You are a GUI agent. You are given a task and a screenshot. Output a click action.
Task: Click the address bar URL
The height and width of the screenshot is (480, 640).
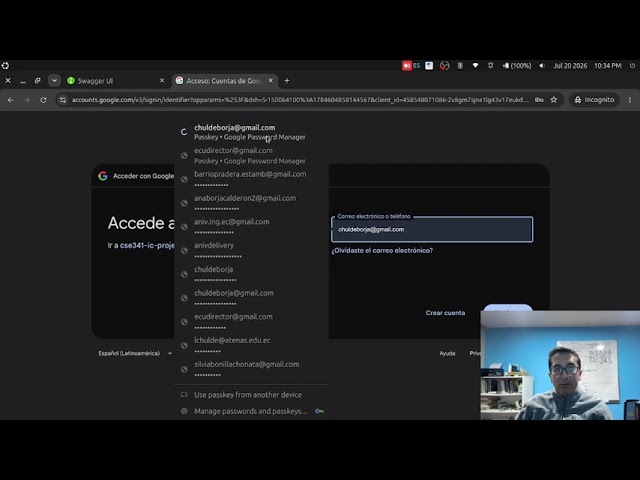click(x=300, y=100)
